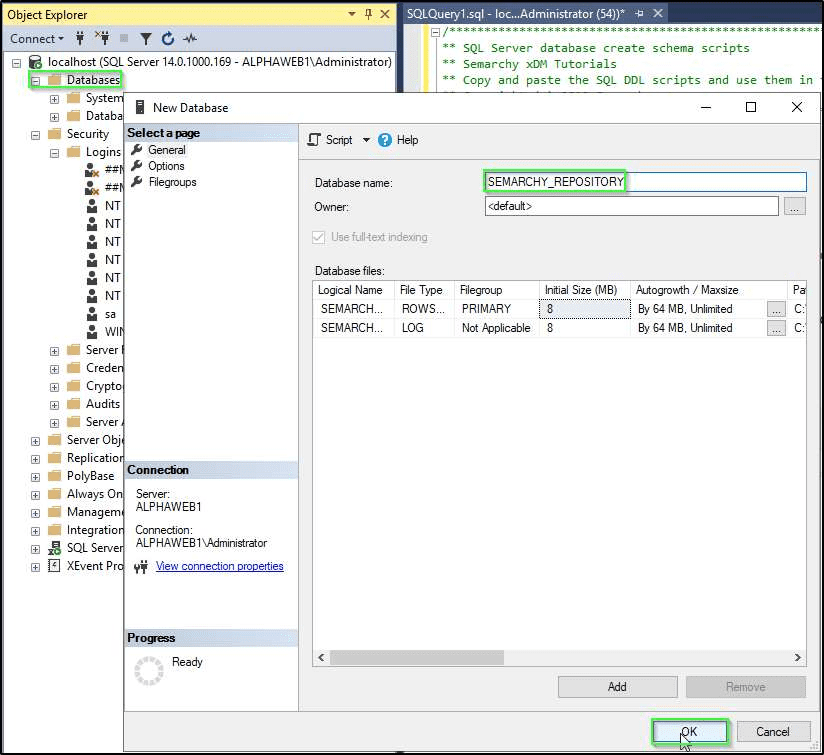Click the Security folder icon

tap(55, 133)
